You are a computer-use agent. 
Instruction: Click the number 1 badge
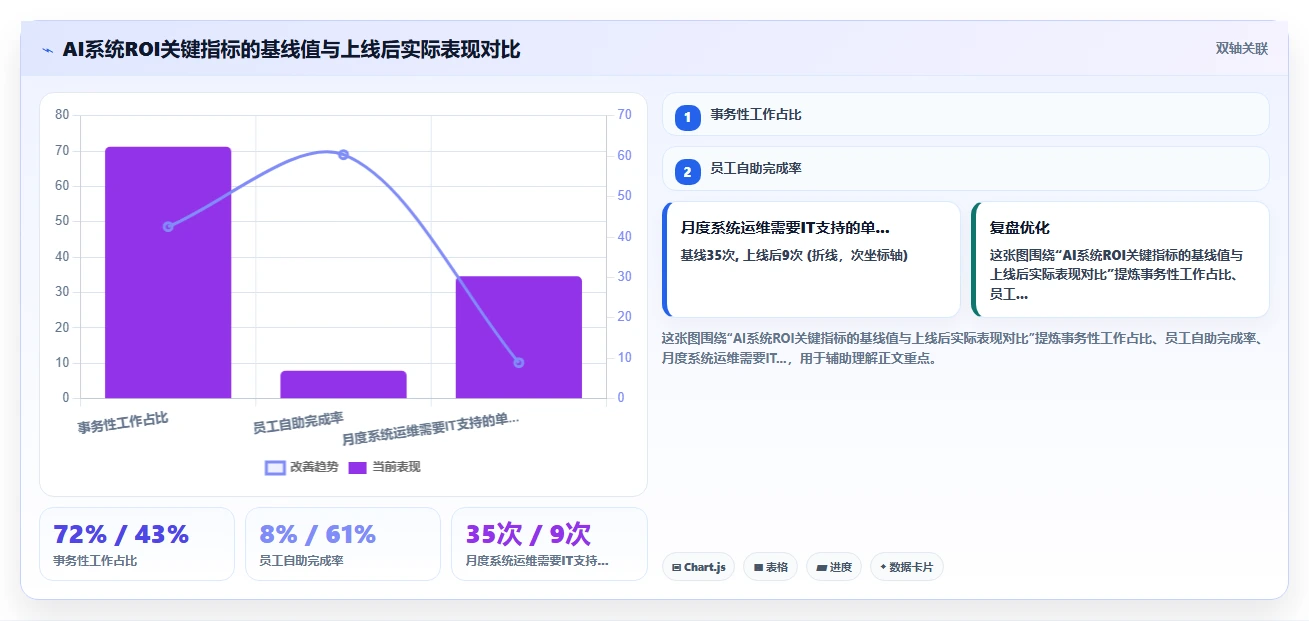tap(688, 117)
